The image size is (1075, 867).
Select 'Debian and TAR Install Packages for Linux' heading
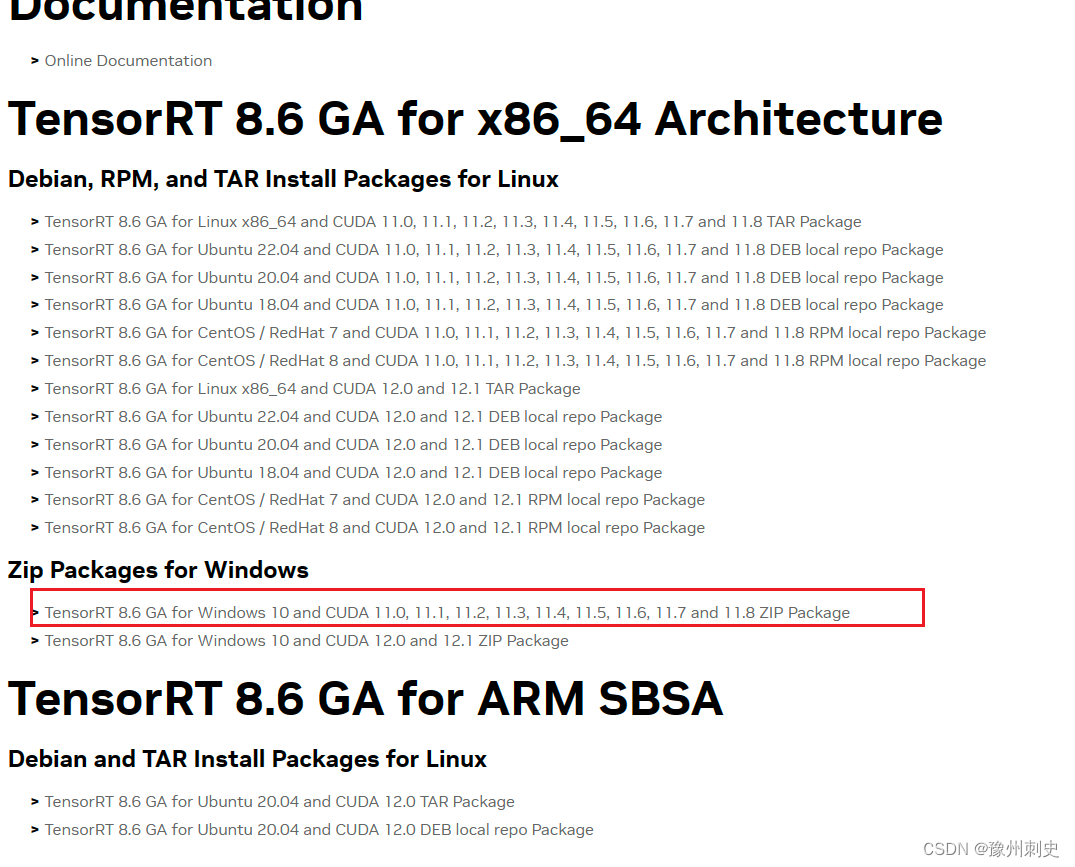247,759
